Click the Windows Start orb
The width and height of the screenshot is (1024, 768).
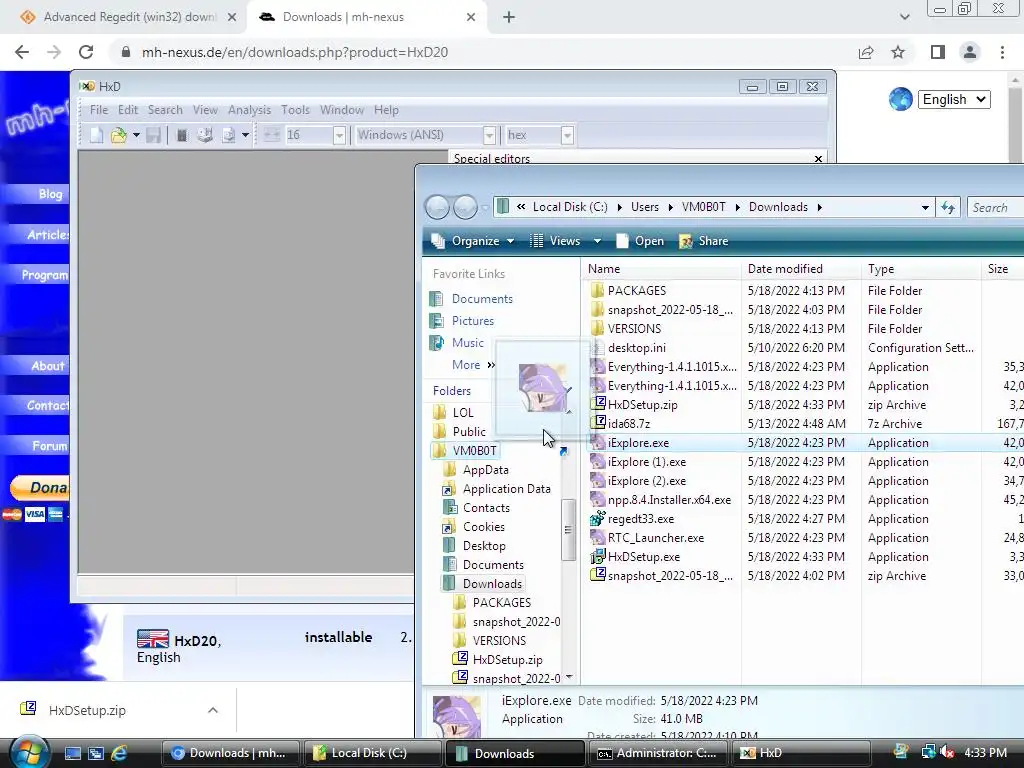tap(29, 752)
